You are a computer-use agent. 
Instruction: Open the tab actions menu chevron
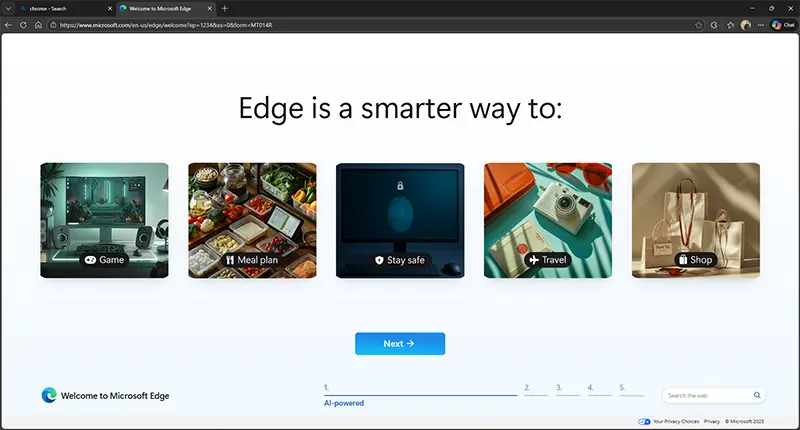(8, 8)
